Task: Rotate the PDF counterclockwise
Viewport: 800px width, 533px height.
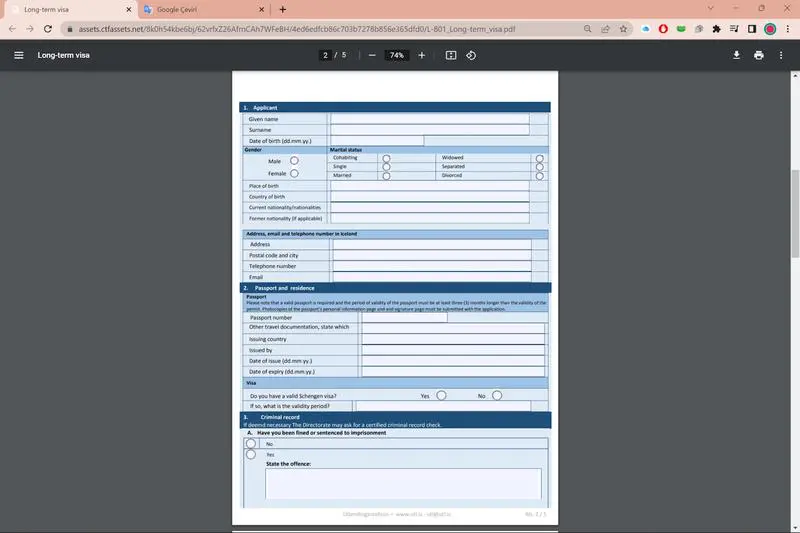Action: (471, 55)
